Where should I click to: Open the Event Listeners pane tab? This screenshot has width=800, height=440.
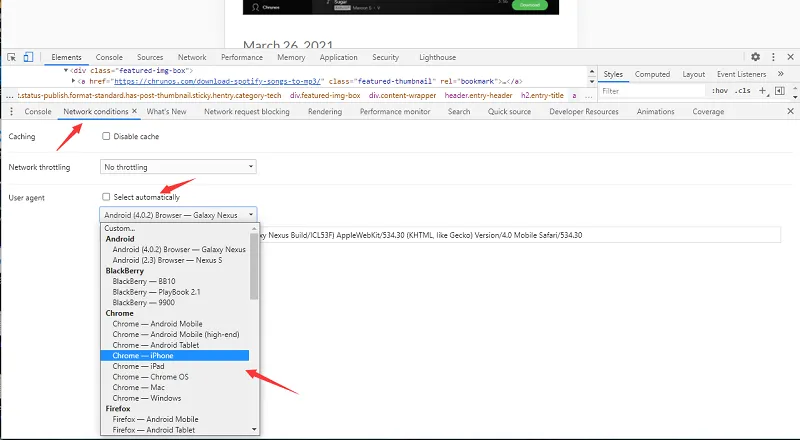pos(741,74)
